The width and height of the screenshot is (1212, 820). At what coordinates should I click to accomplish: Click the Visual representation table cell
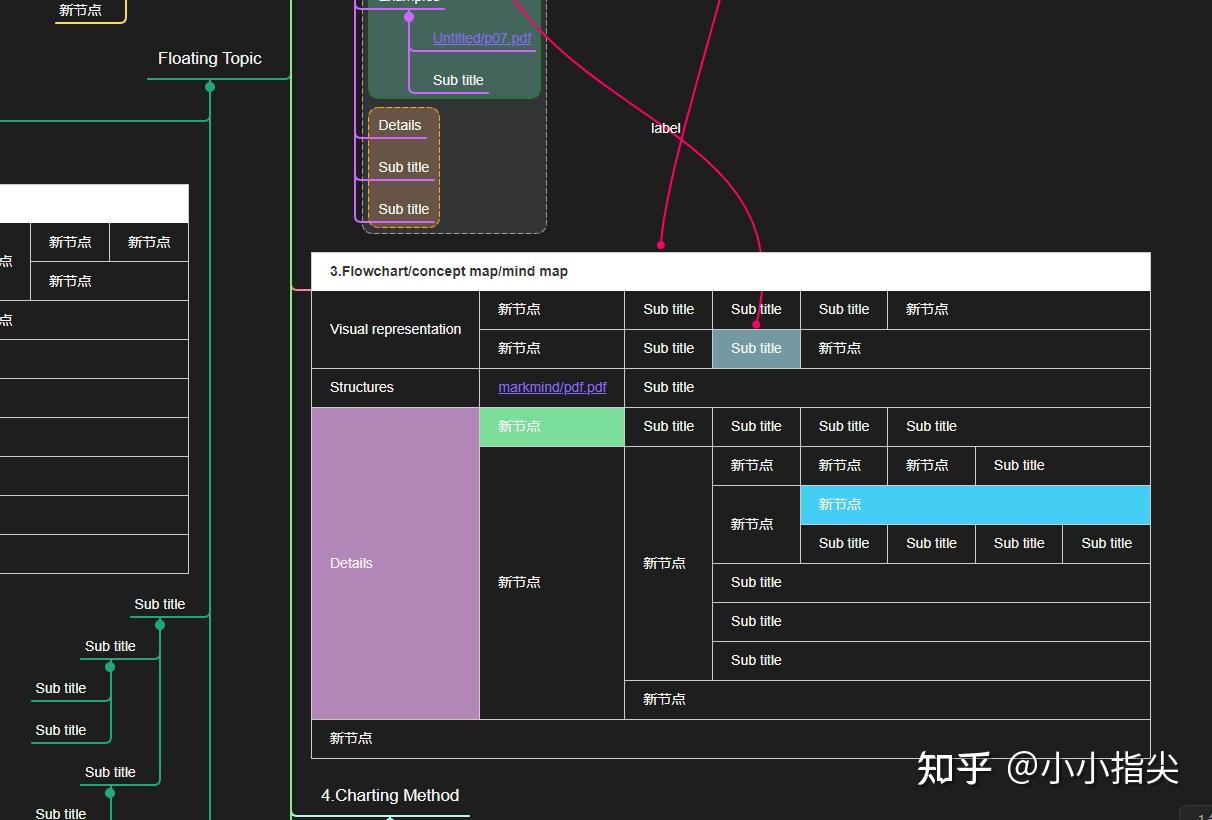395,329
